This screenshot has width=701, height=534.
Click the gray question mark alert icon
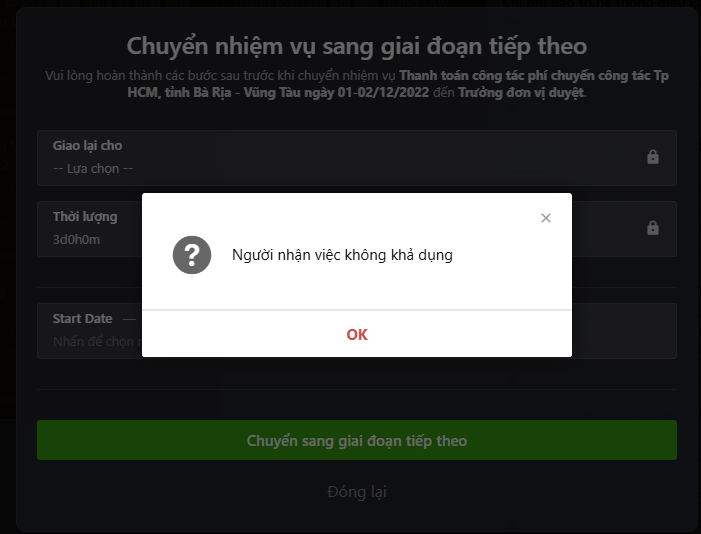(192, 255)
